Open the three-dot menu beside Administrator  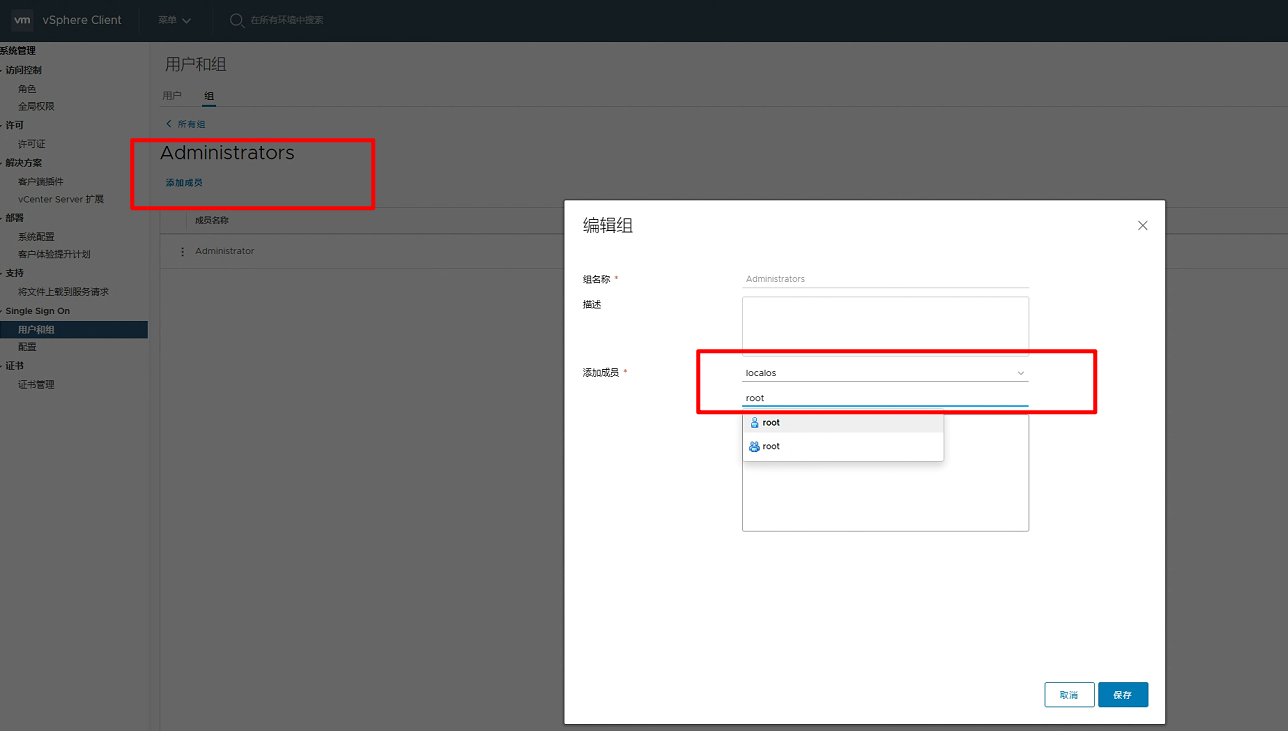[x=182, y=251]
